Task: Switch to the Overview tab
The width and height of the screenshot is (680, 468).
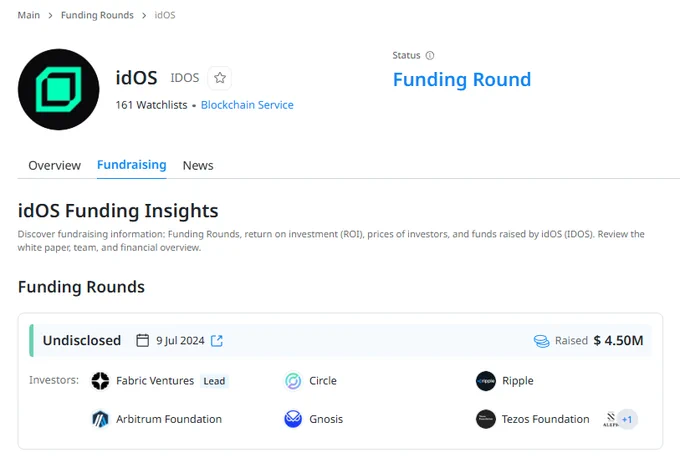Action: pyautogui.click(x=55, y=165)
